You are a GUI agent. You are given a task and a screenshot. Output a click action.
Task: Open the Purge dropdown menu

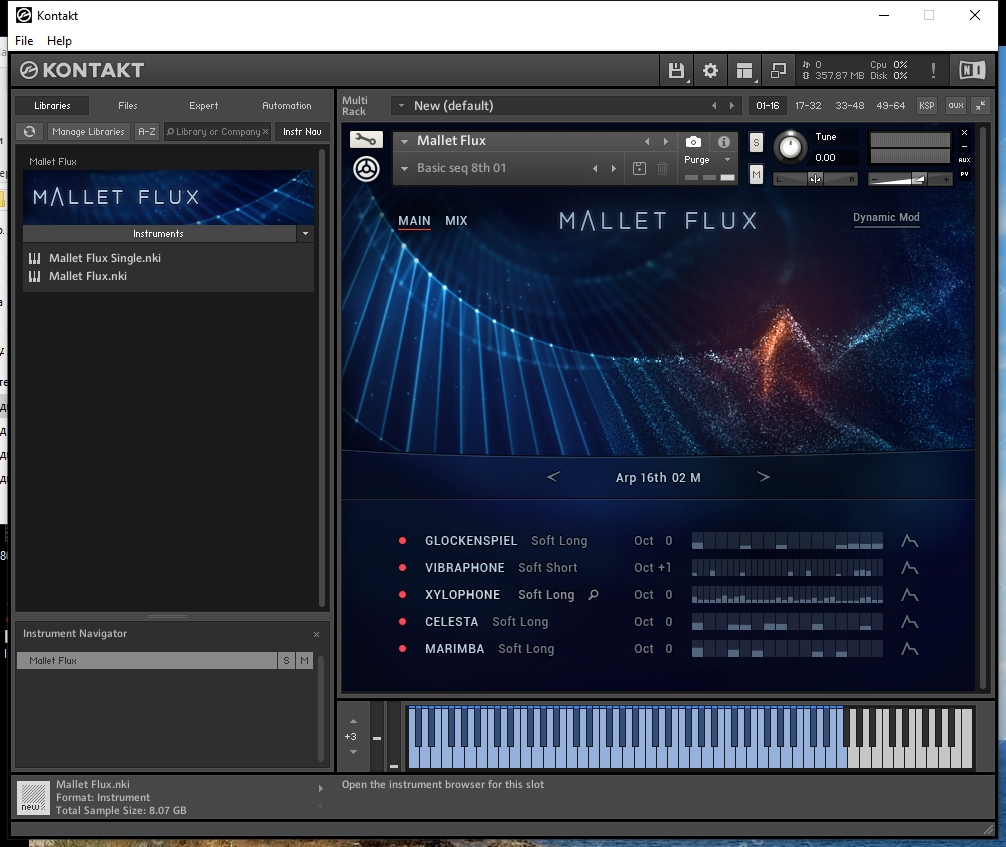(728, 160)
